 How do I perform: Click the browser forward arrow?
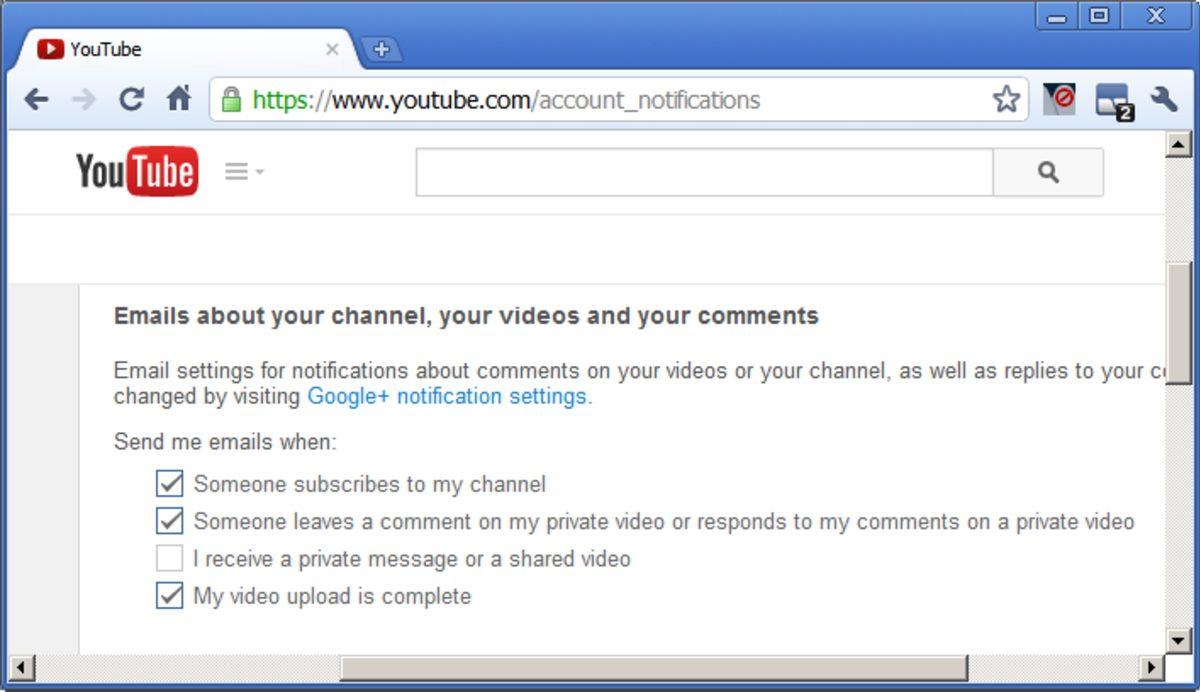click(x=84, y=99)
